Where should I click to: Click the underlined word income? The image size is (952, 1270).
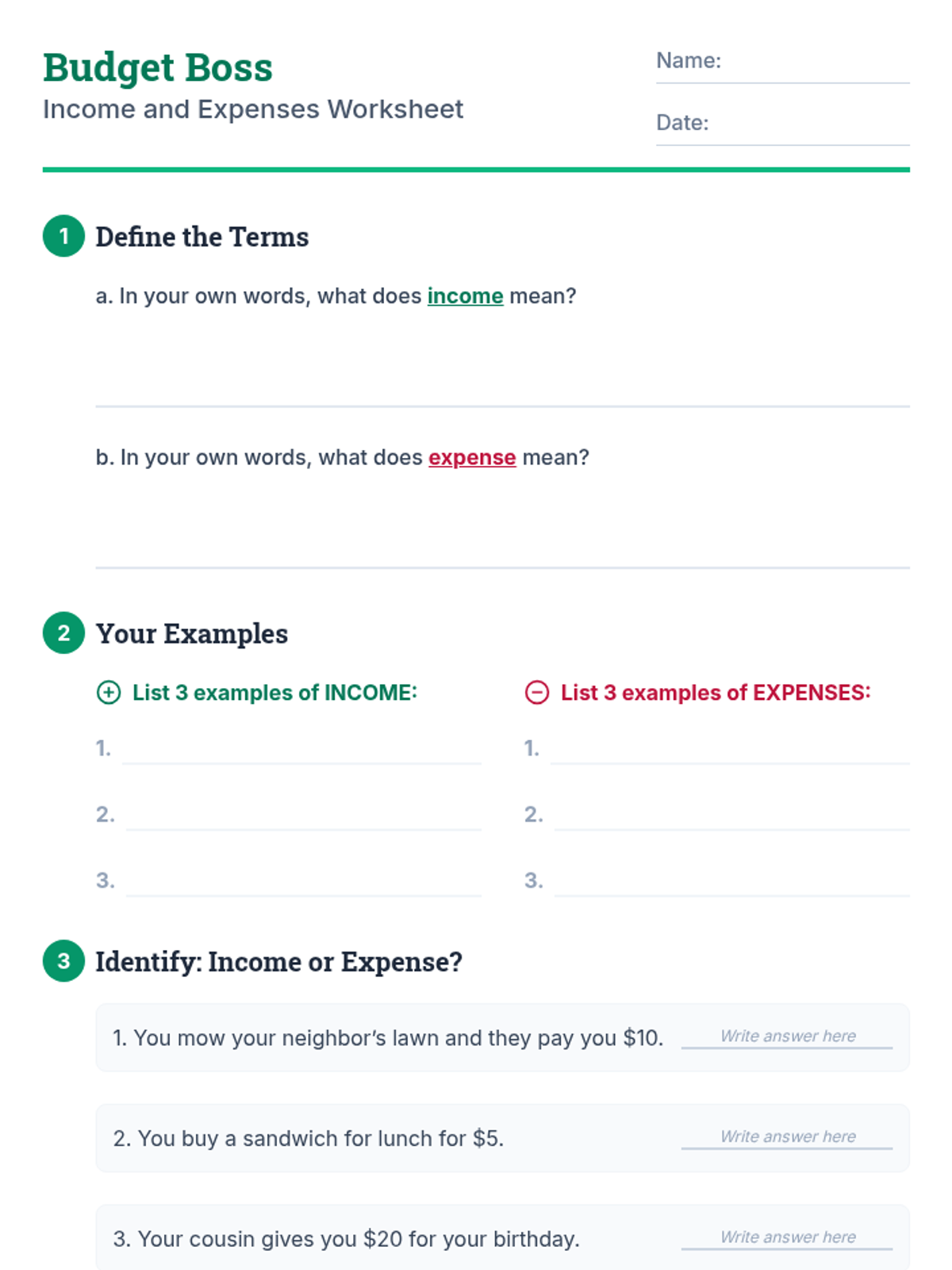tap(465, 296)
